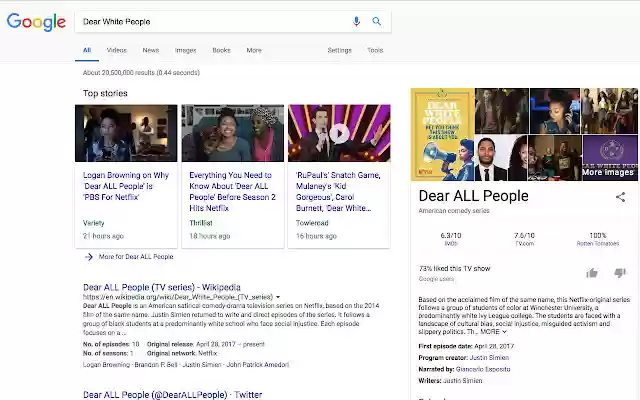The height and width of the screenshot is (400, 640).
Task: Open the 7.6/10 TV.com rating
Action: coord(524,239)
